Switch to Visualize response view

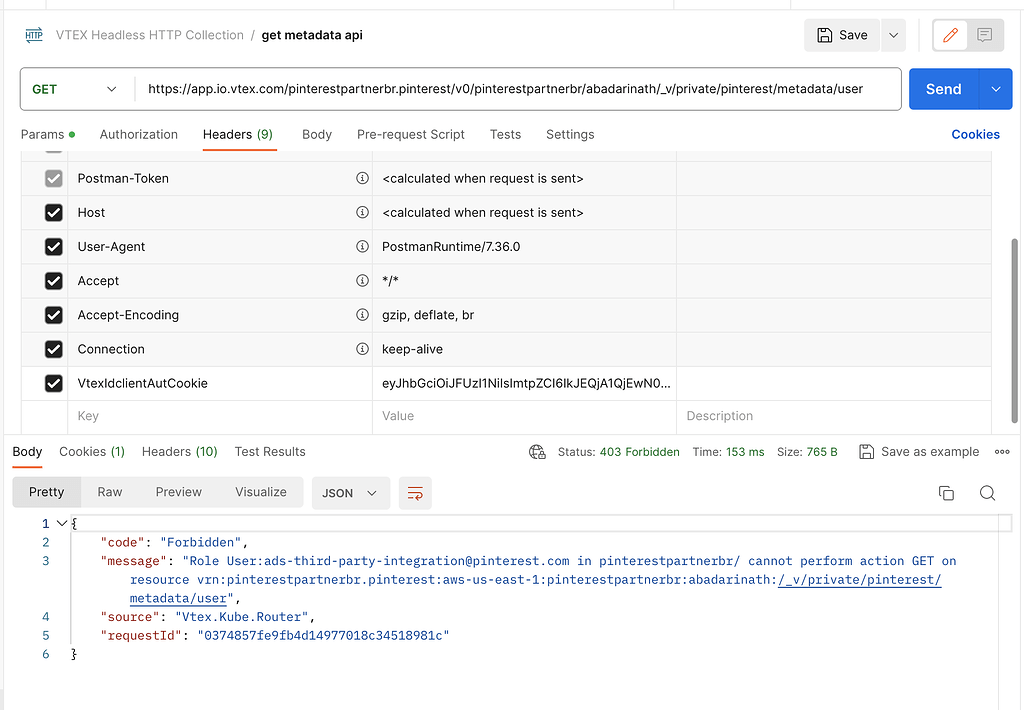[261, 492]
